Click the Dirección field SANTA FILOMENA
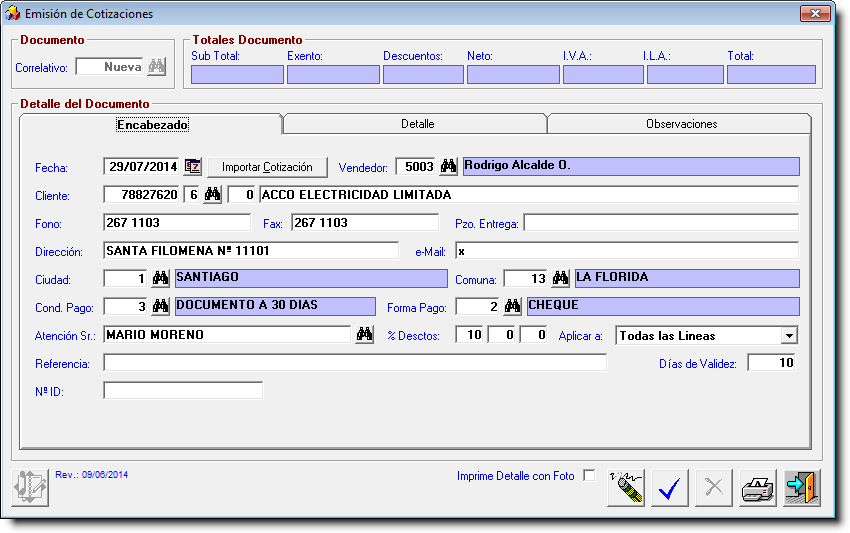Image resolution: width=850 pixels, height=533 pixels. point(251,251)
